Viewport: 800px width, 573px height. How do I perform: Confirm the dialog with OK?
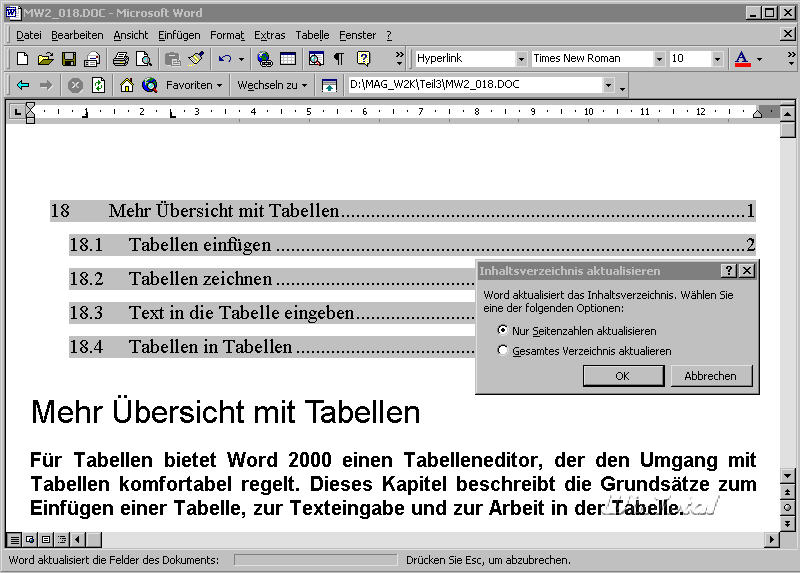[x=623, y=376]
